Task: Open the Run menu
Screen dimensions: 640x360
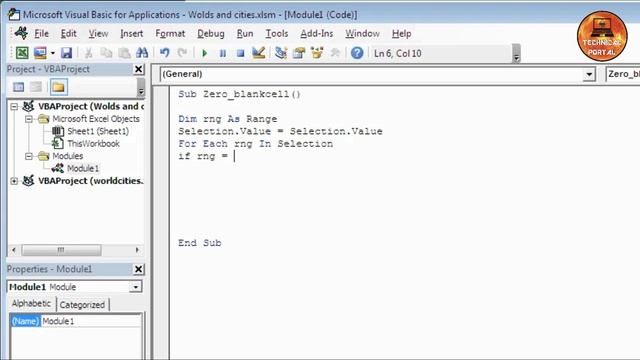Action: [245, 33]
